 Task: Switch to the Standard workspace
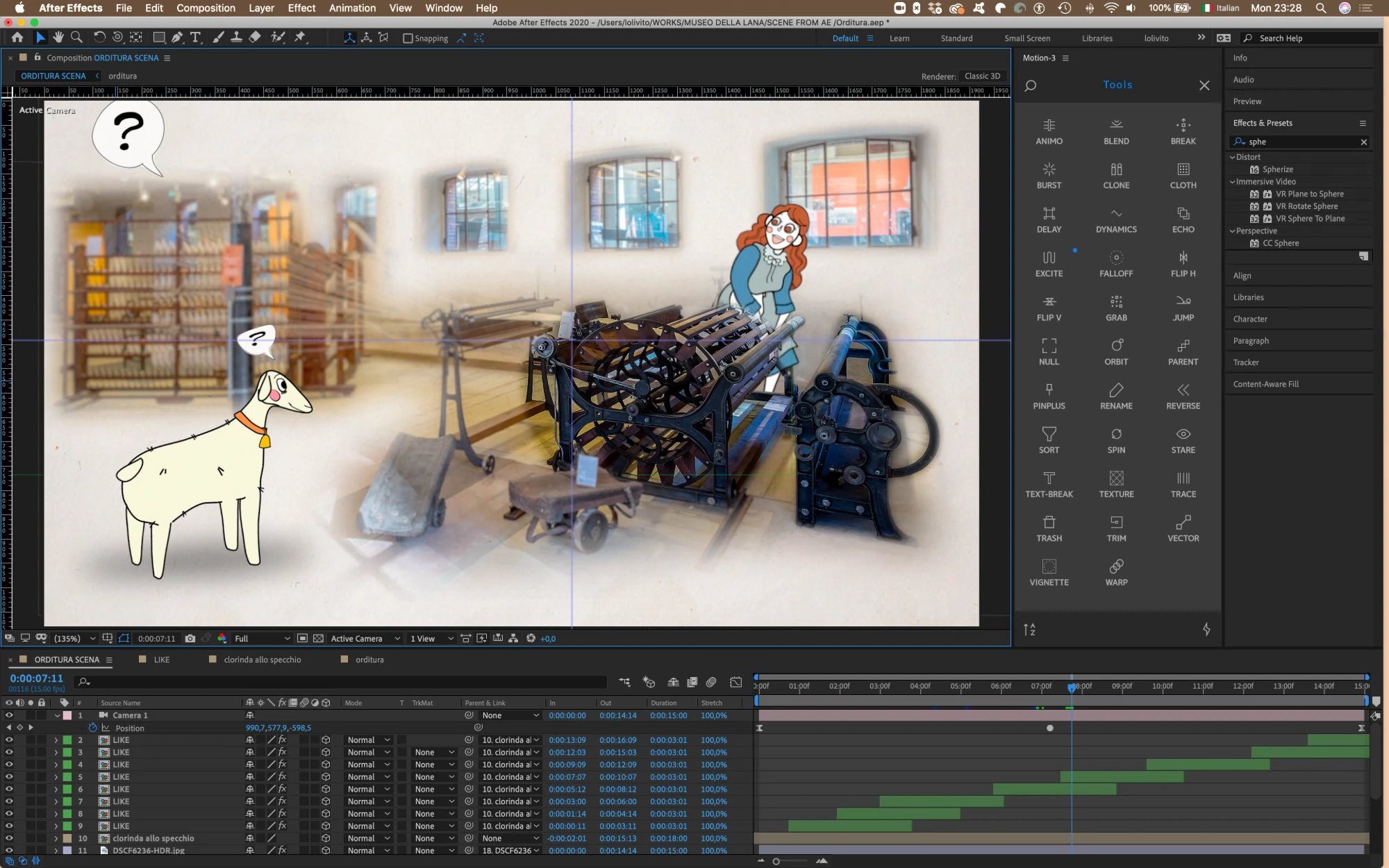956,38
